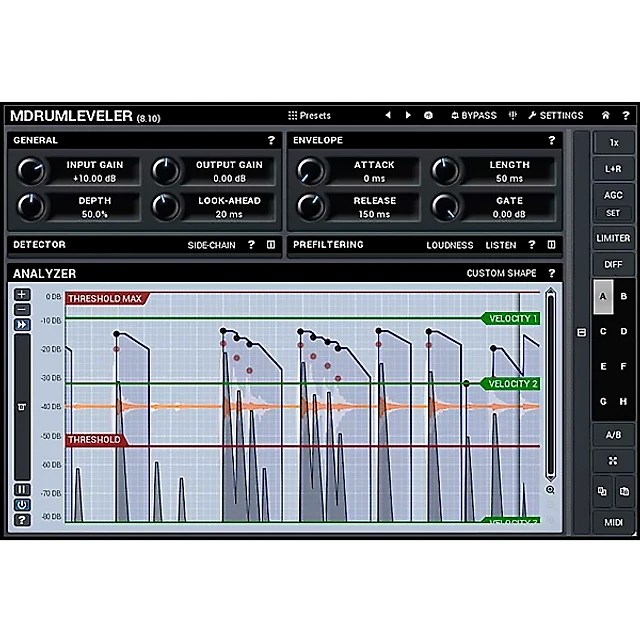640x640 pixels.
Task: Pause the analyzer display
Action: pyautogui.click(x=22, y=489)
